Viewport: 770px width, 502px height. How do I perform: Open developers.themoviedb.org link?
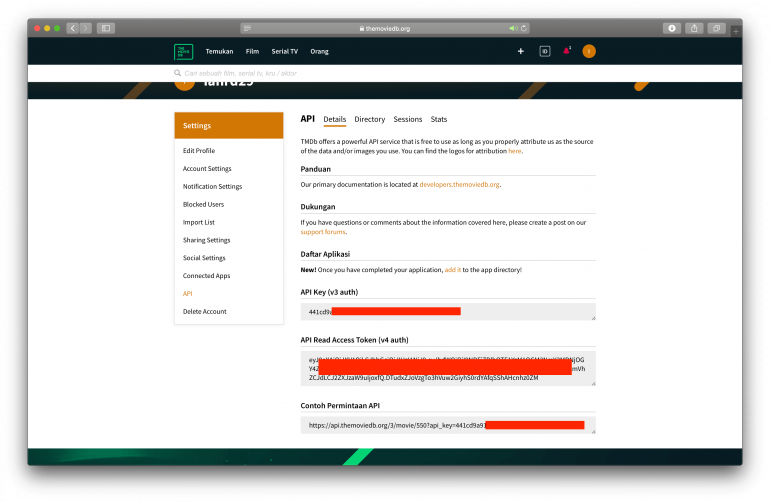point(459,185)
